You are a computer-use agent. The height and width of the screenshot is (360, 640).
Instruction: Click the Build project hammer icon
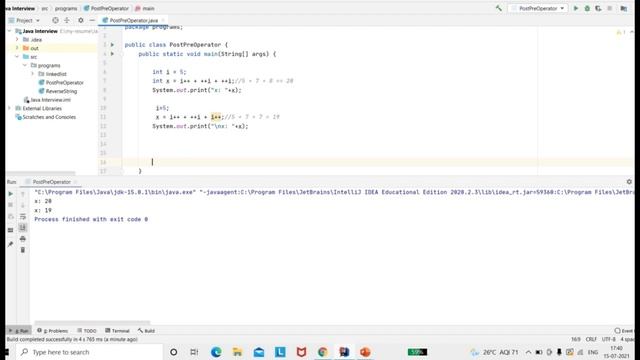coord(498,8)
